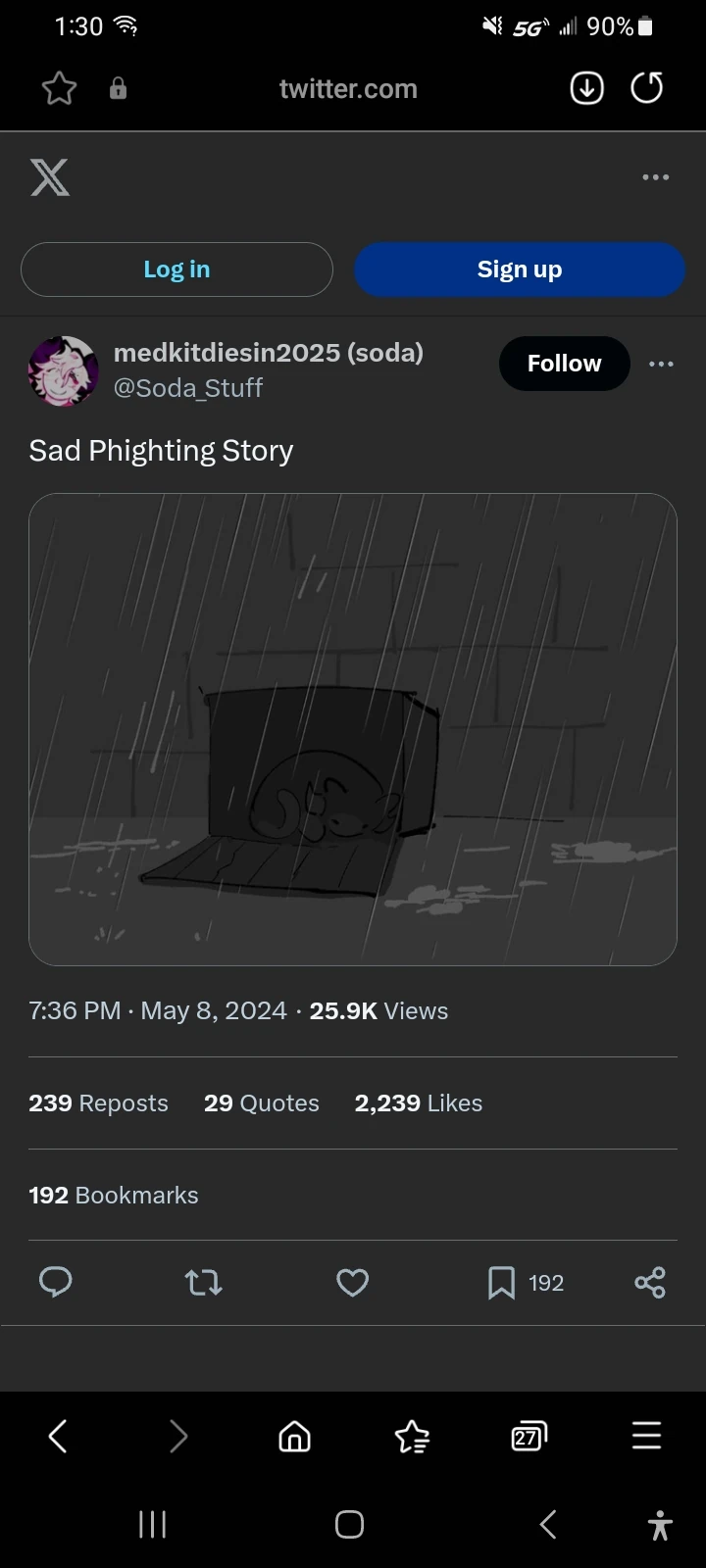The width and height of the screenshot is (706, 1568).
Task: Go to the browser home screen
Action: tap(293, 1437)
